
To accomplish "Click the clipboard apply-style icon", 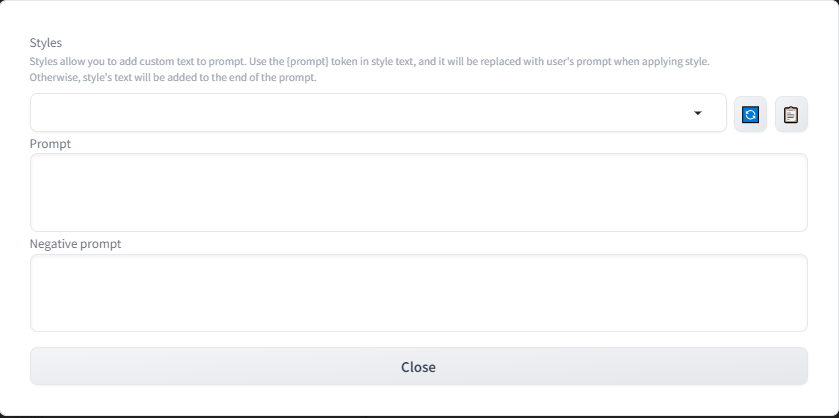I will pos(791,114).
